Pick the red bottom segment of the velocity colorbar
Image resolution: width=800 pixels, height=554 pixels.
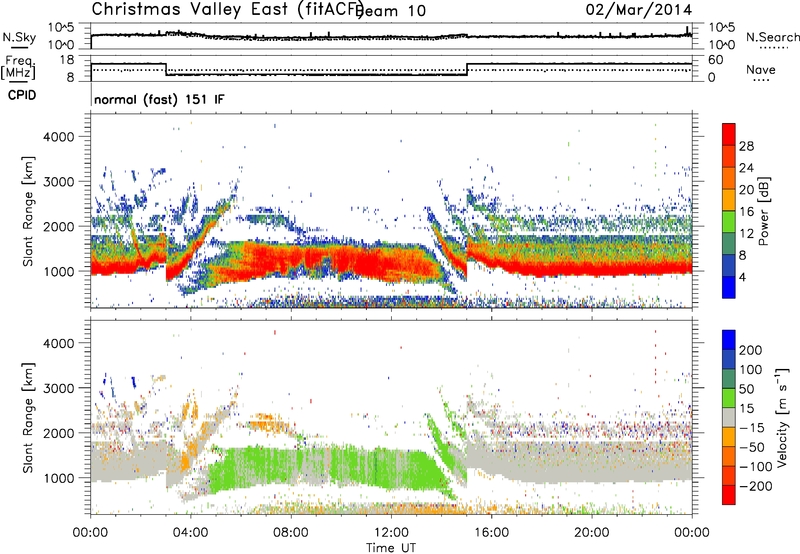tap(729, 495)
